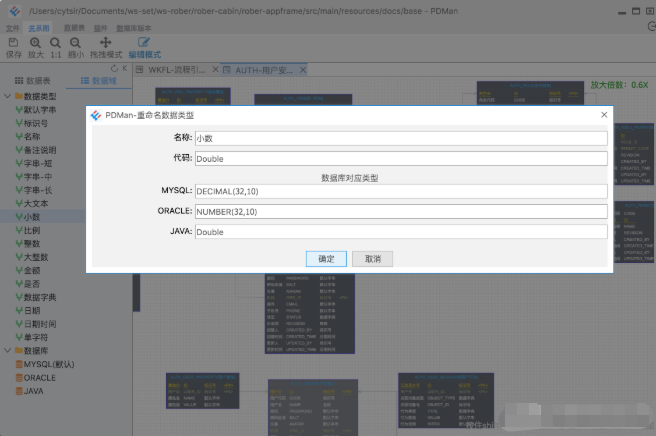The width and height of the screenshot is (656, 436).
Task: Click the zoom out (缩小) magnifier icon
Action: click(75, 42)
